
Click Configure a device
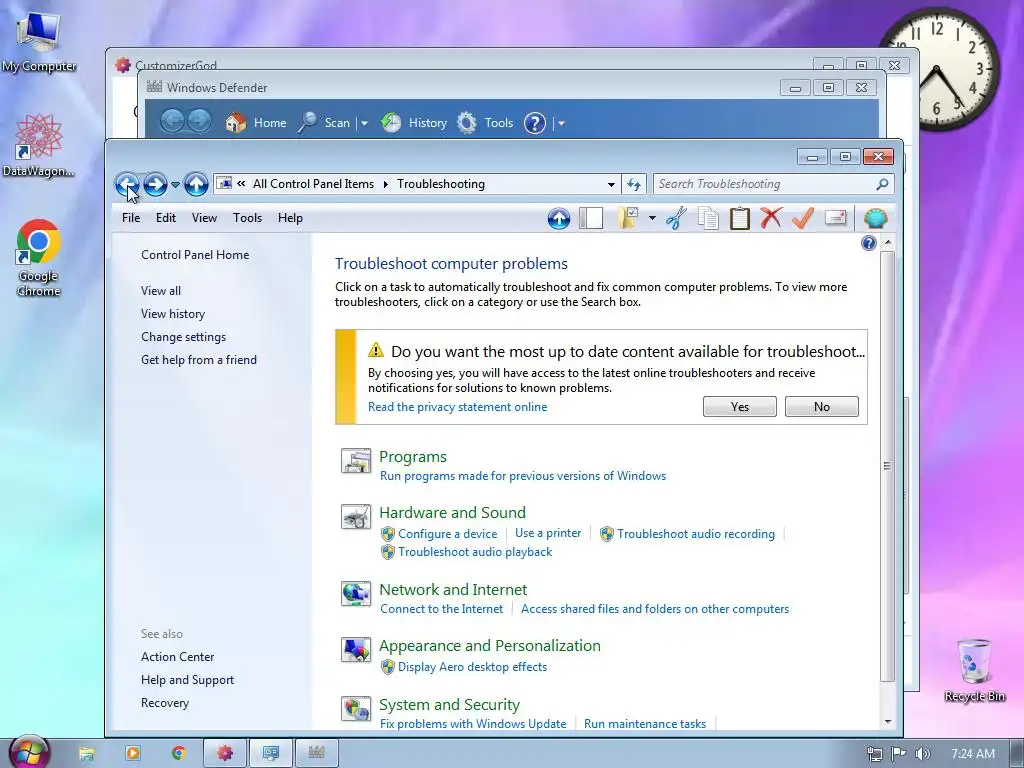pyautogui.click(x=447, y=534)
